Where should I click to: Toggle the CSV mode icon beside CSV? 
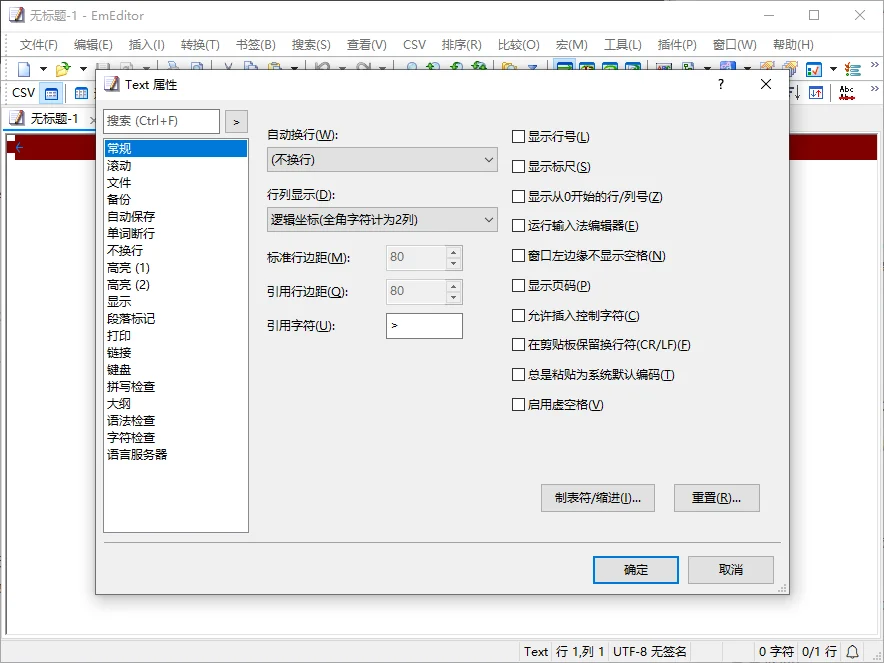coord(51,93)
